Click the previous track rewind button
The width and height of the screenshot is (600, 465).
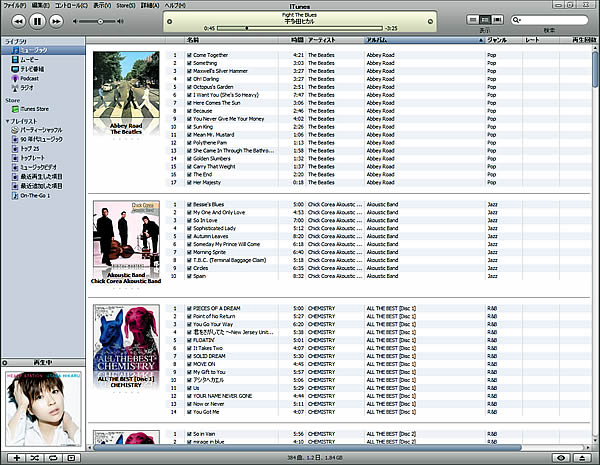click(x=18, y=21)
